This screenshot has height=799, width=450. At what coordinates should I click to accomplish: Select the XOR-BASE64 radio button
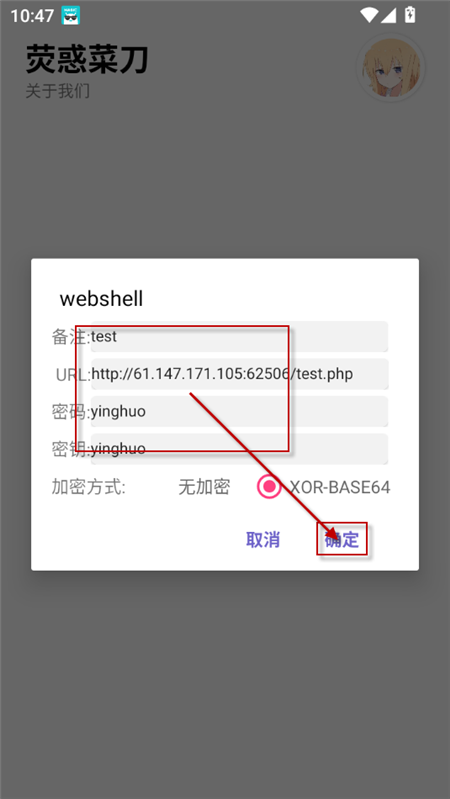(x=269, y=487)
